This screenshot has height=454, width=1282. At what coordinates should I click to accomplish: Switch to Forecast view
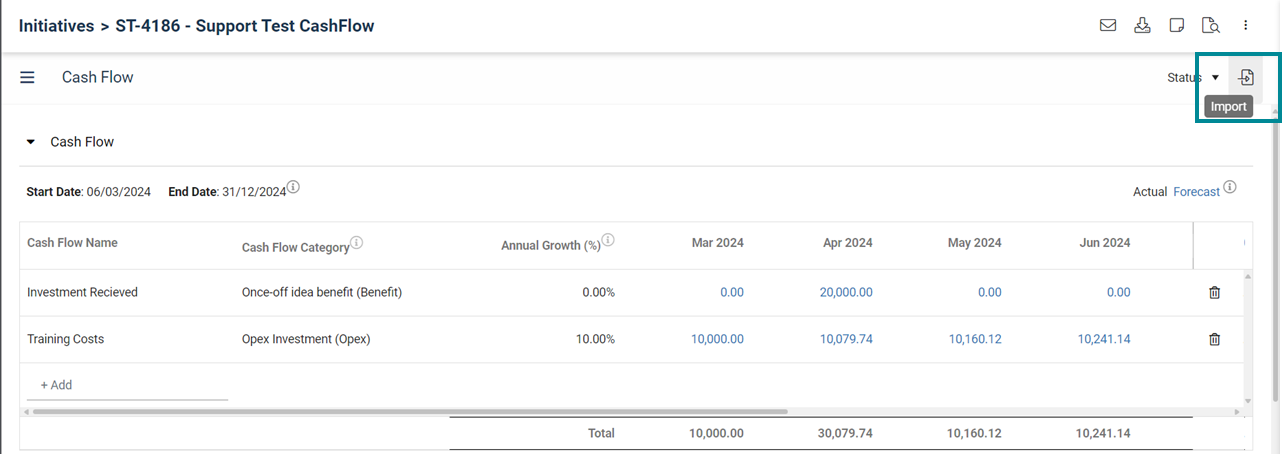coord(1196,192)
